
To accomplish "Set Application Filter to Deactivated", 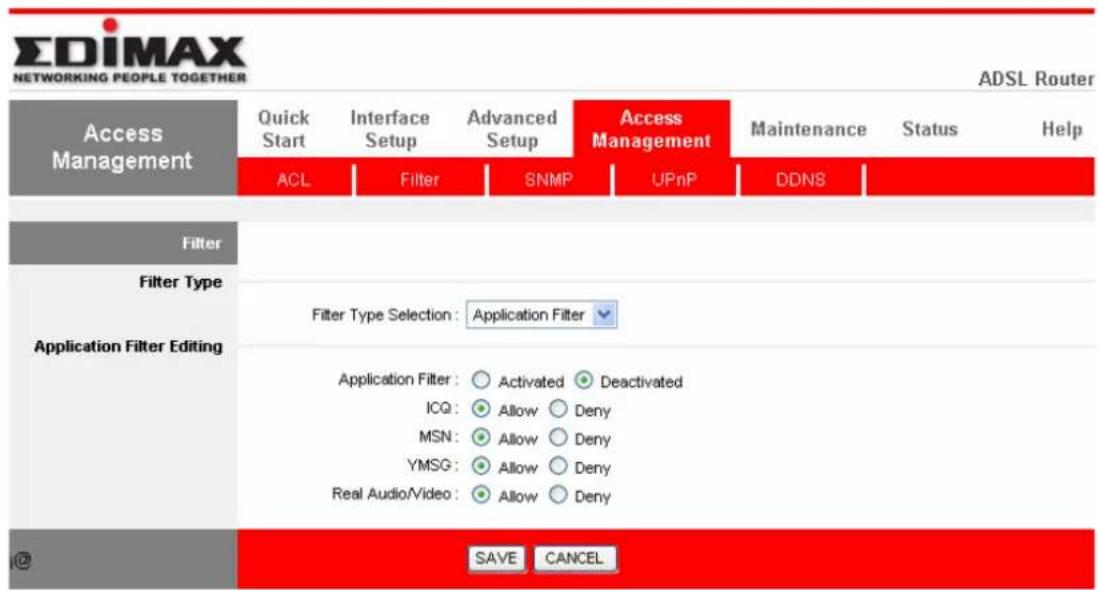I will point(583,380).
